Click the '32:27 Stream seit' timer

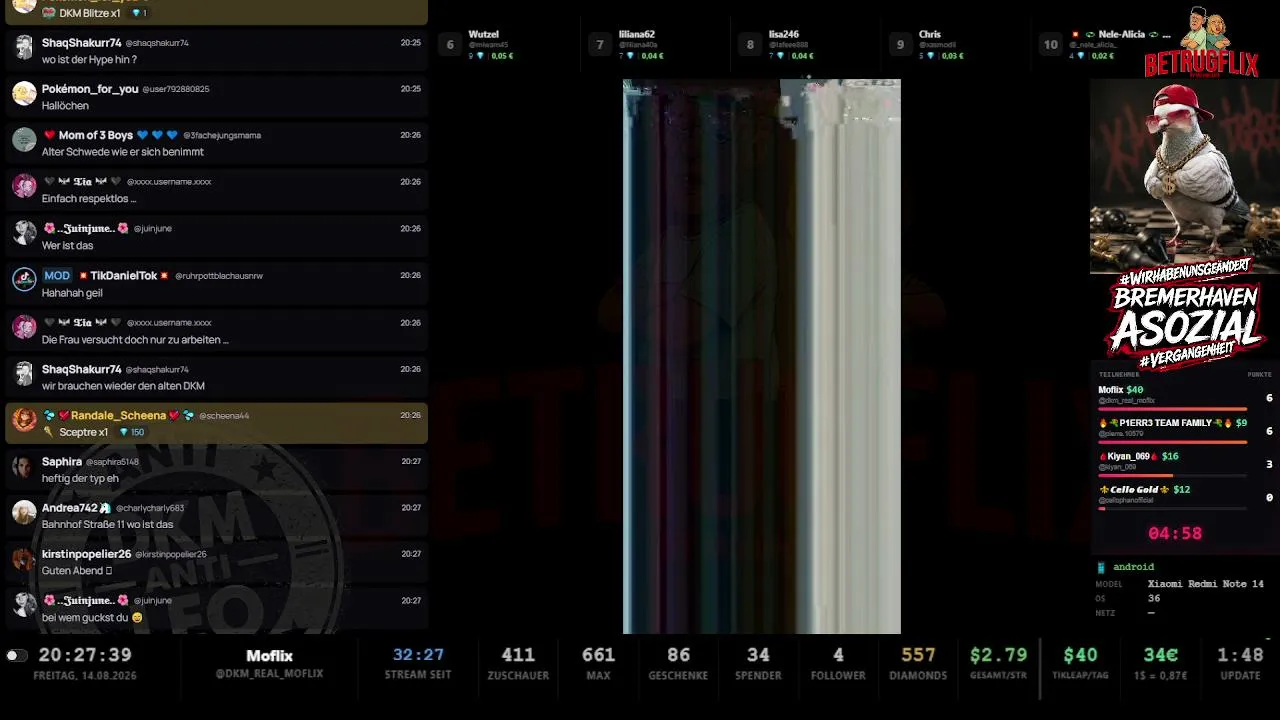click(x=418, y=665)
